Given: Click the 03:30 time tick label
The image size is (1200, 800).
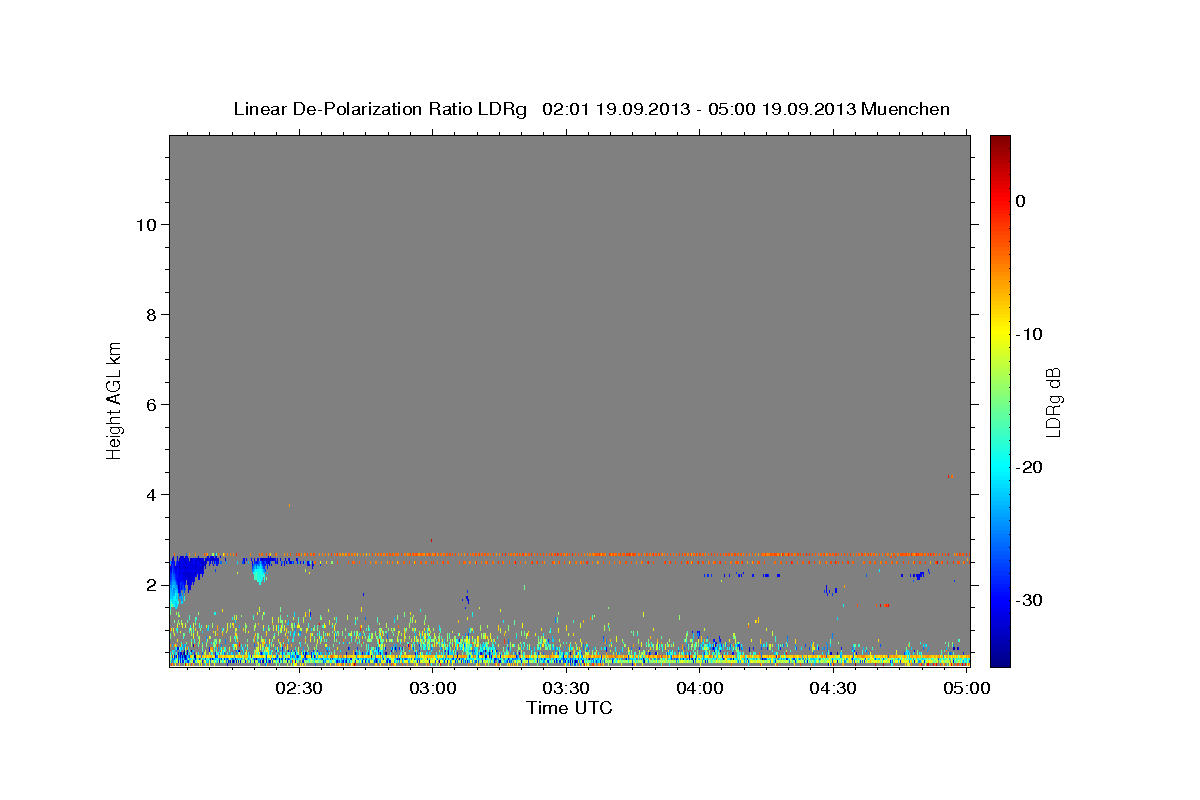Looking at the screenshot, I should coord(566,688).
